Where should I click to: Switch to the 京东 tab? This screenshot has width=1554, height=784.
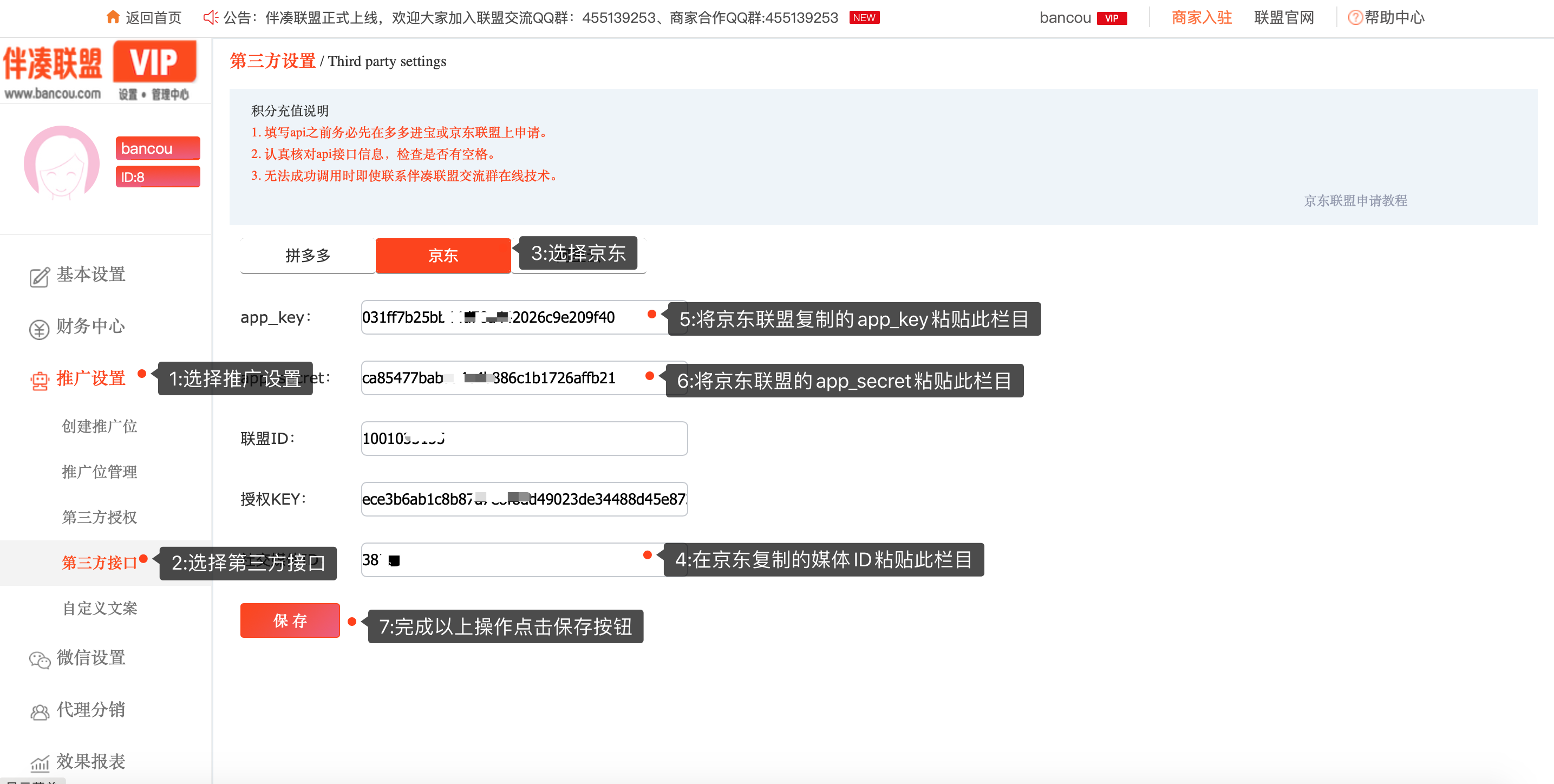coord(443,256)
